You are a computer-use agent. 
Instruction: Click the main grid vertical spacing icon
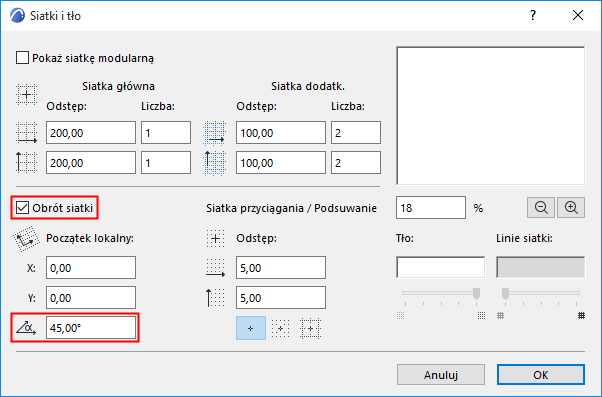point(26,162)
